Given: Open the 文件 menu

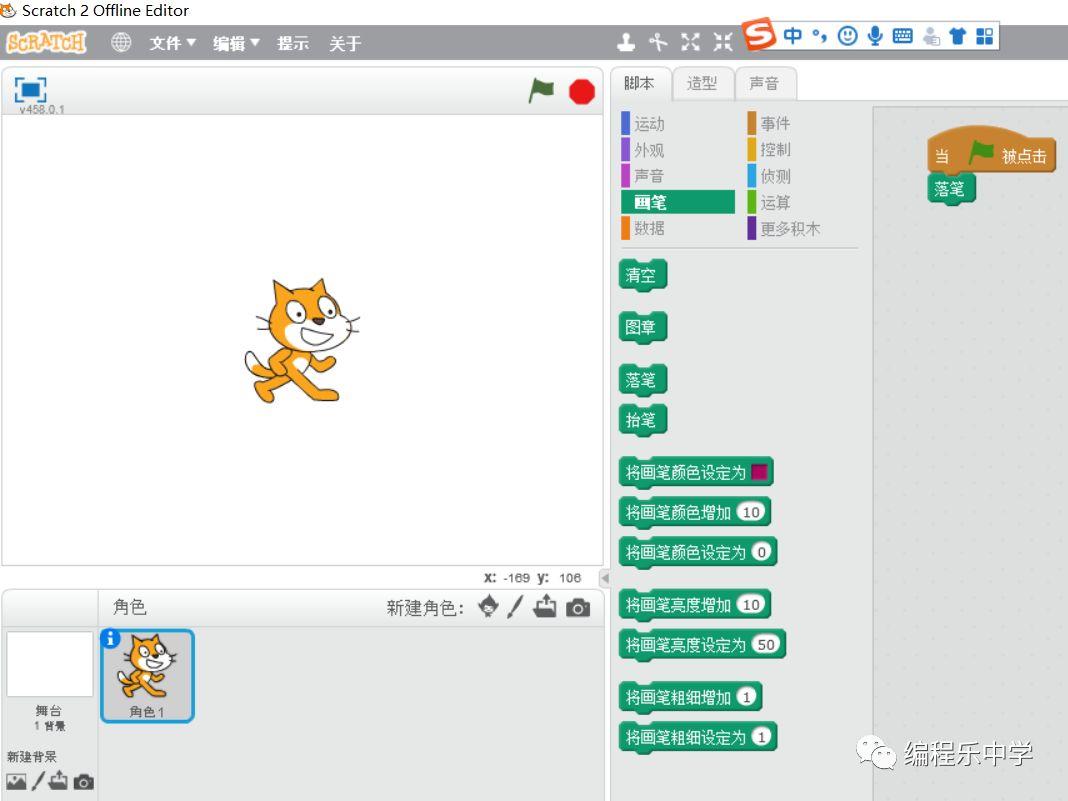Looking at the screenshot, I should coord(172,43).
